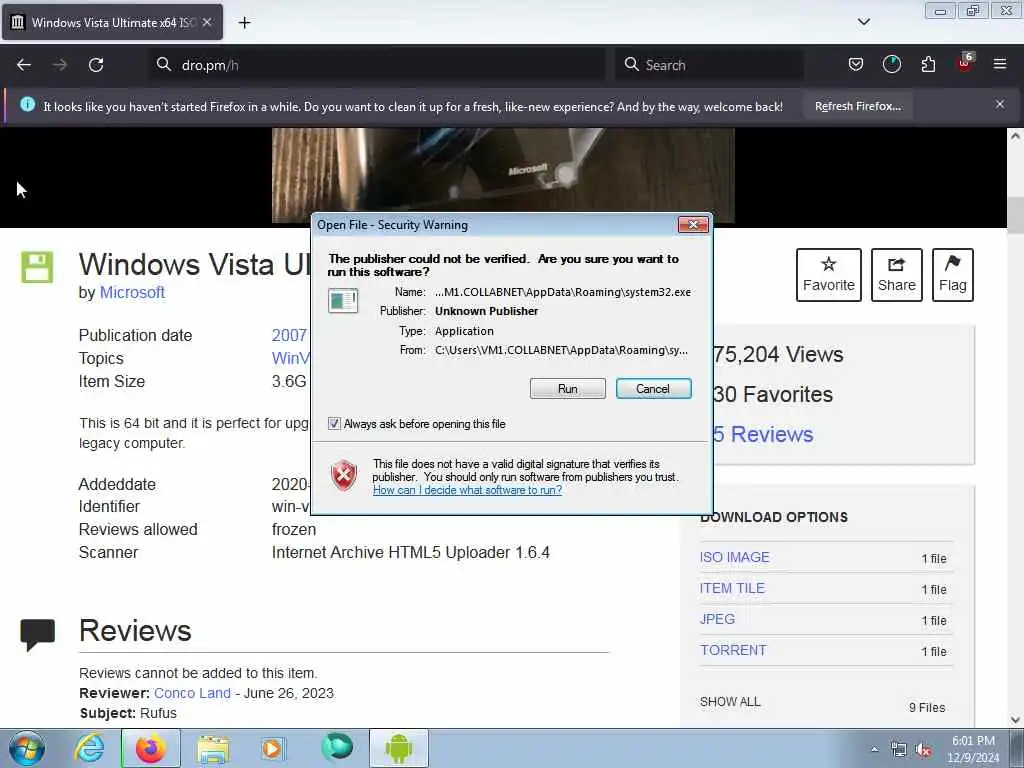Run the system32.exe file
Viewport: 1024px width, 768px height.
(568, 389)
